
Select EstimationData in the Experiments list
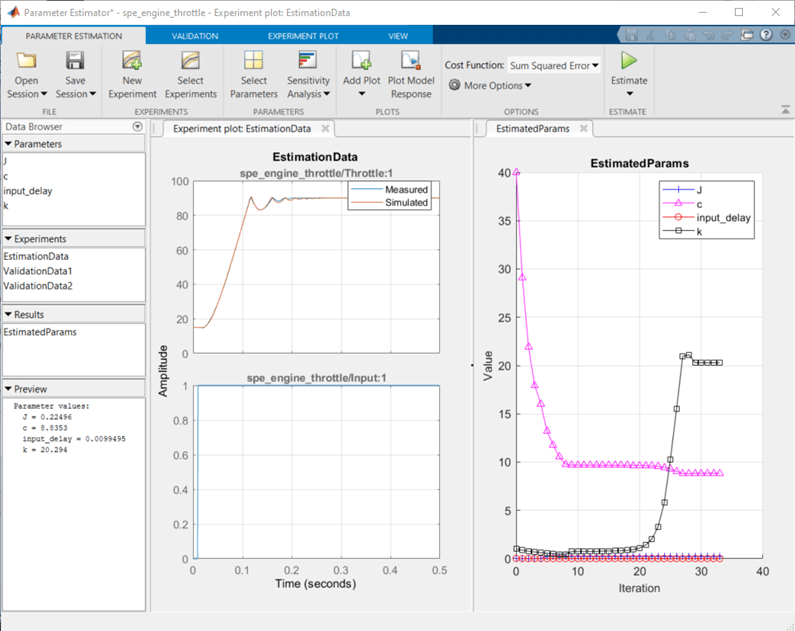pos(74,256)
